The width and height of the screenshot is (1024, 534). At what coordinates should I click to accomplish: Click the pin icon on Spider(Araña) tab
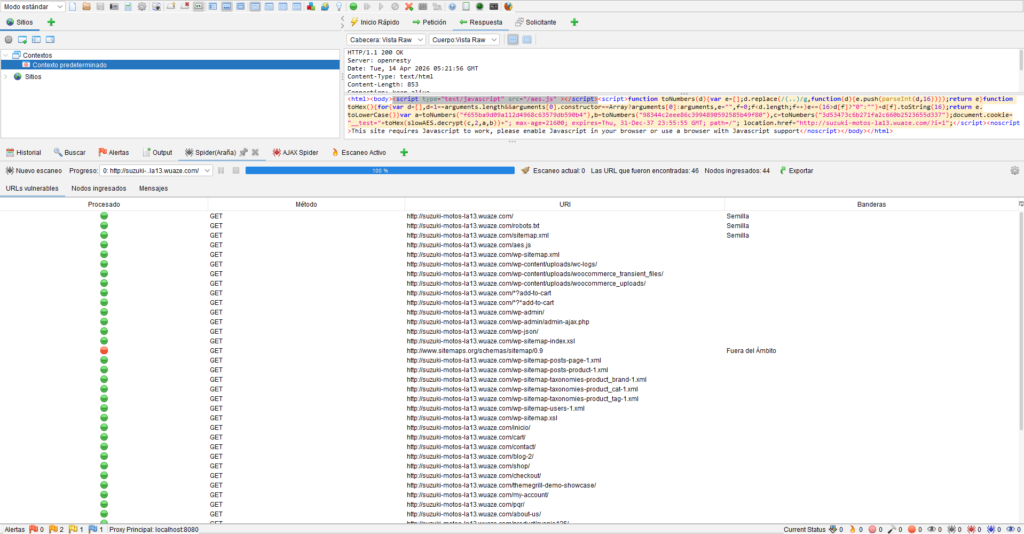tap(244, 152)
